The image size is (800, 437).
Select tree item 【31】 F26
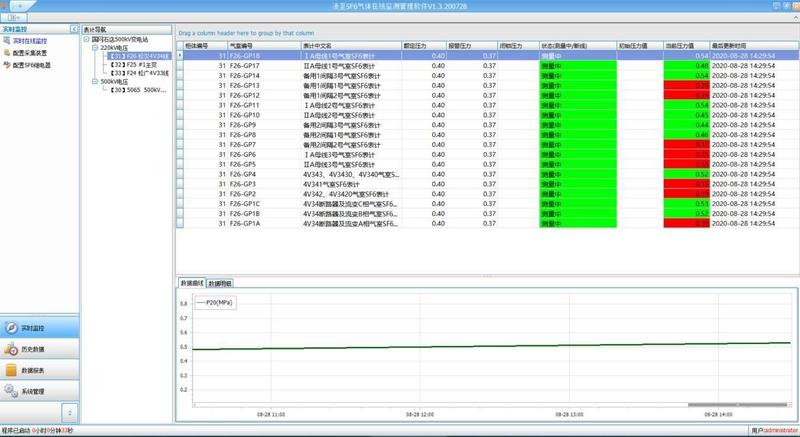pos(139,56)
